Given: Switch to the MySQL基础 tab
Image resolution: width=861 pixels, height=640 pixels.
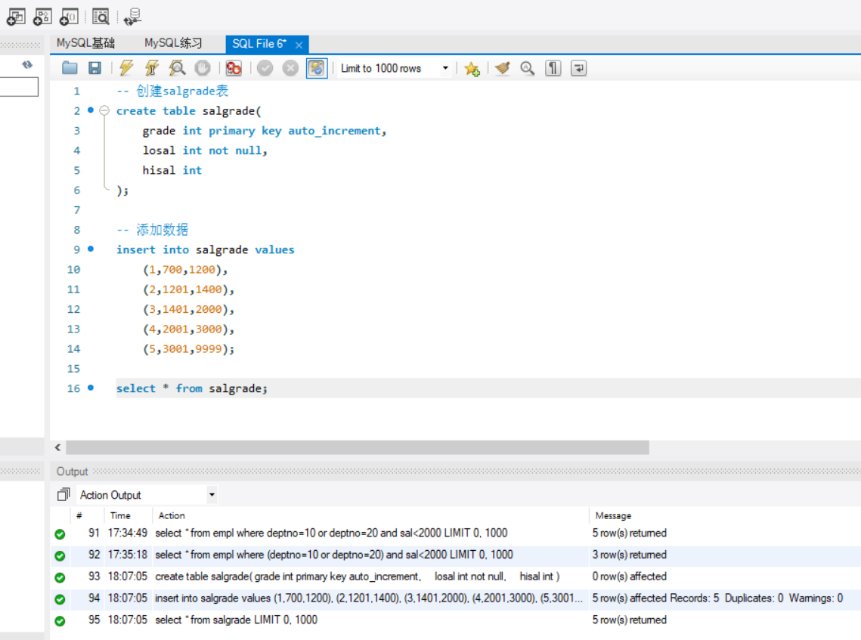Looking at the screenshot, I should coord(86,43).
